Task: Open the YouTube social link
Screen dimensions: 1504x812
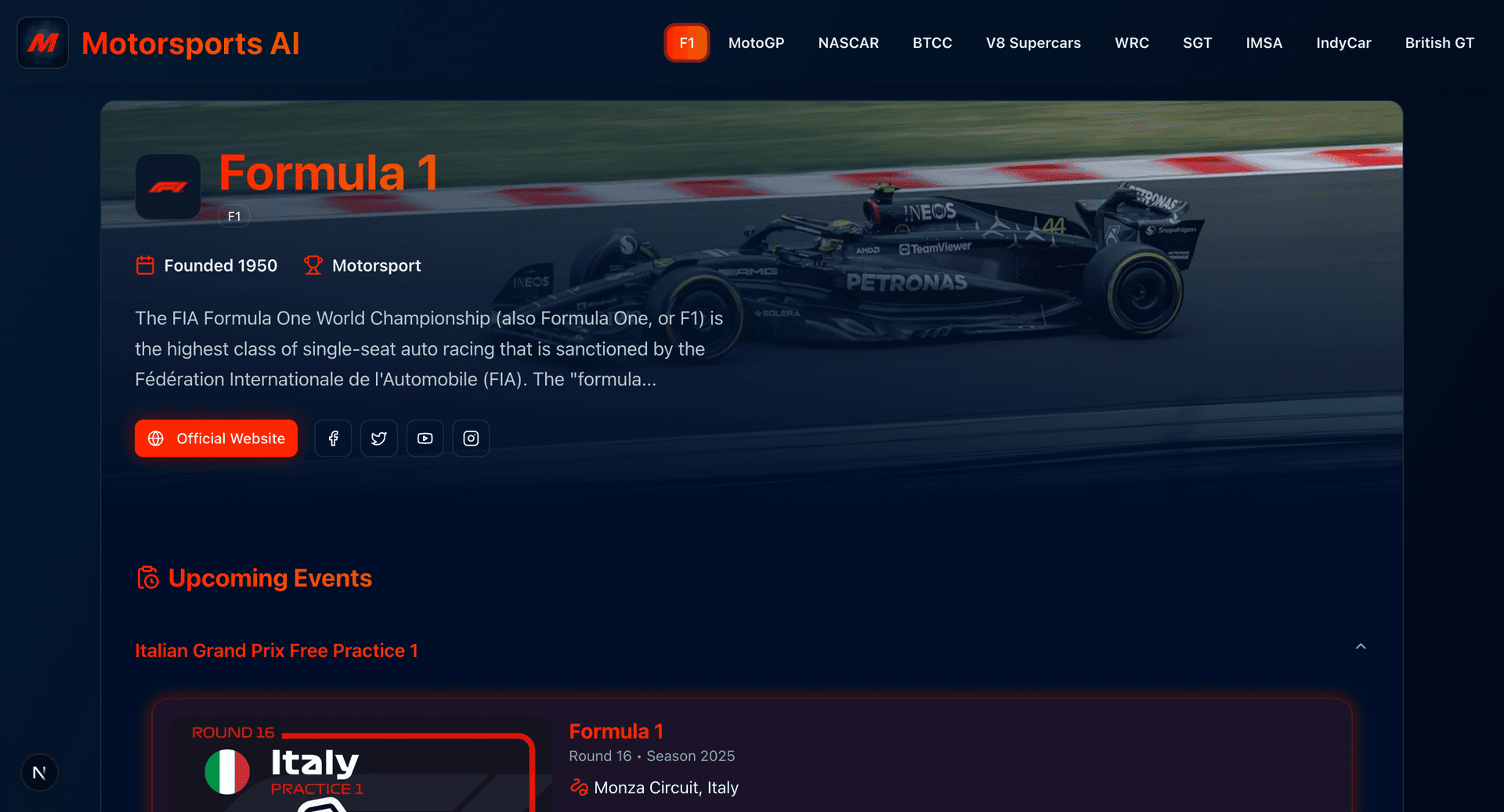Action: pyautogui.click(x=425, y=438)
